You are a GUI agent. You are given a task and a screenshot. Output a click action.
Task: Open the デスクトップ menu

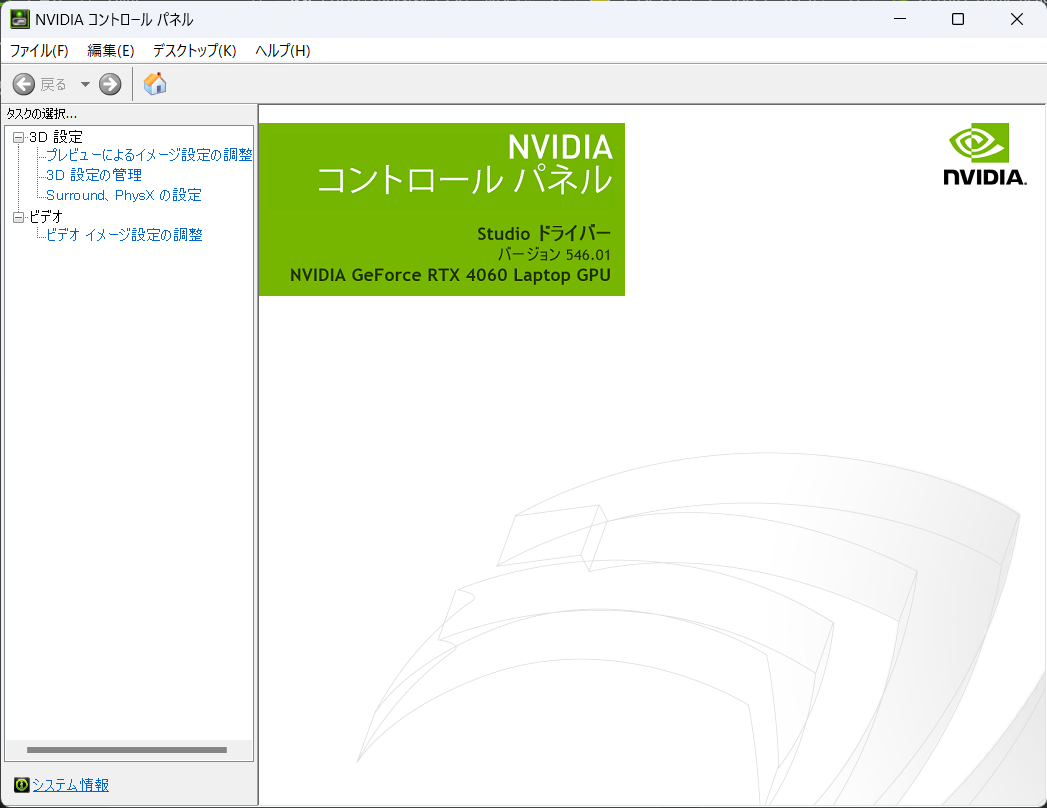point(193,51)
